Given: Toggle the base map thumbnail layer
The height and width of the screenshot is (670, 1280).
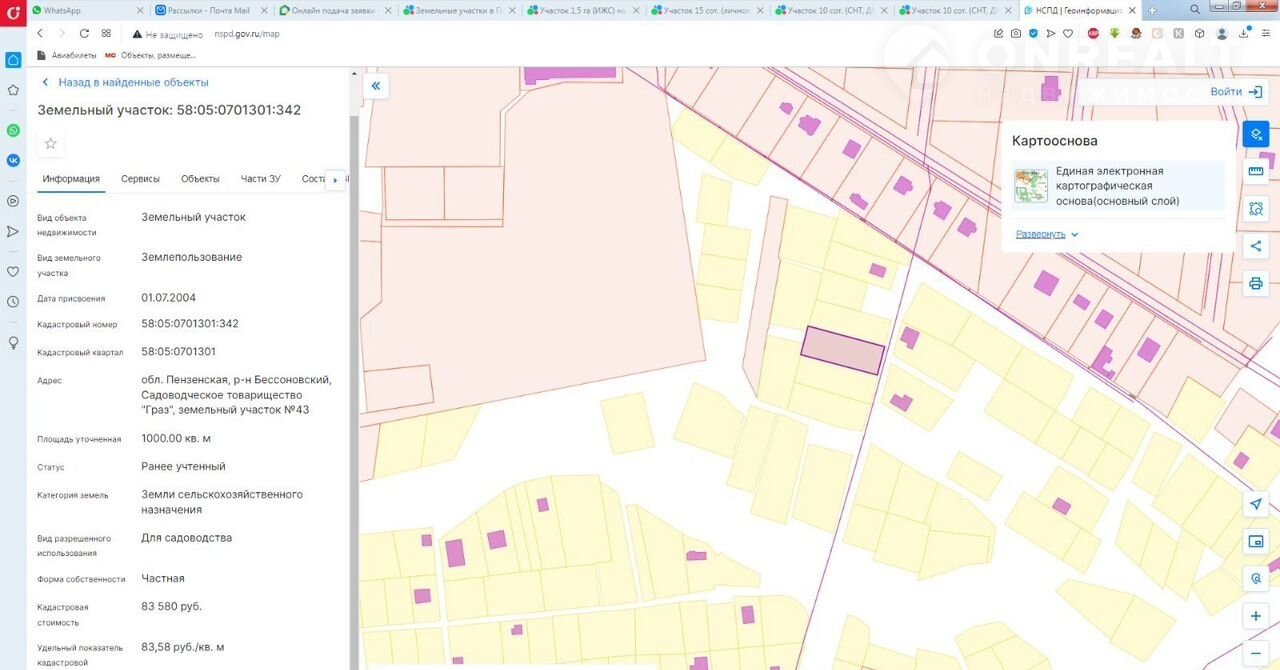Looking at the screenshot, I should click(x=1031, y=186).
